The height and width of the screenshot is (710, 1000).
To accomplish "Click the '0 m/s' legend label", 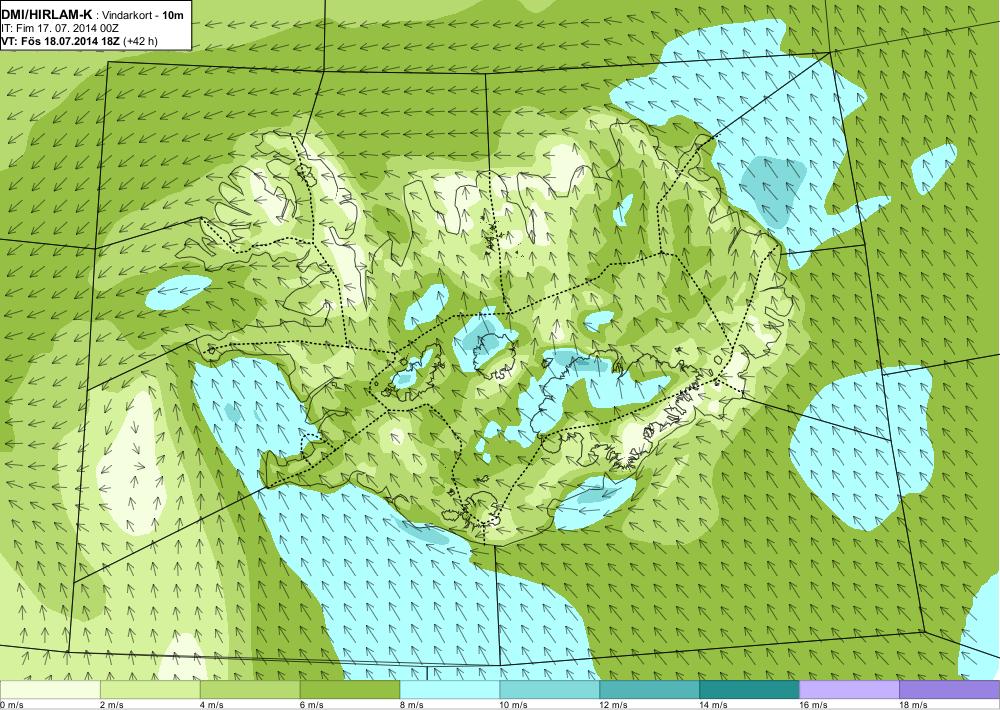I will (x=12, y=705).
